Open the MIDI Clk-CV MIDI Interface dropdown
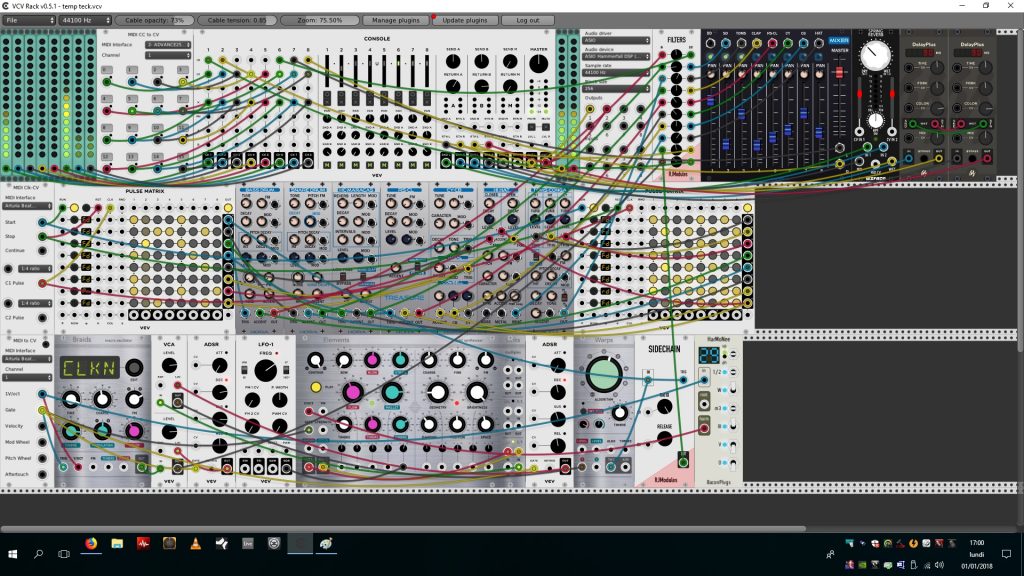Image resolution: width=1024 pixels, height=576 pixels. 28,206
